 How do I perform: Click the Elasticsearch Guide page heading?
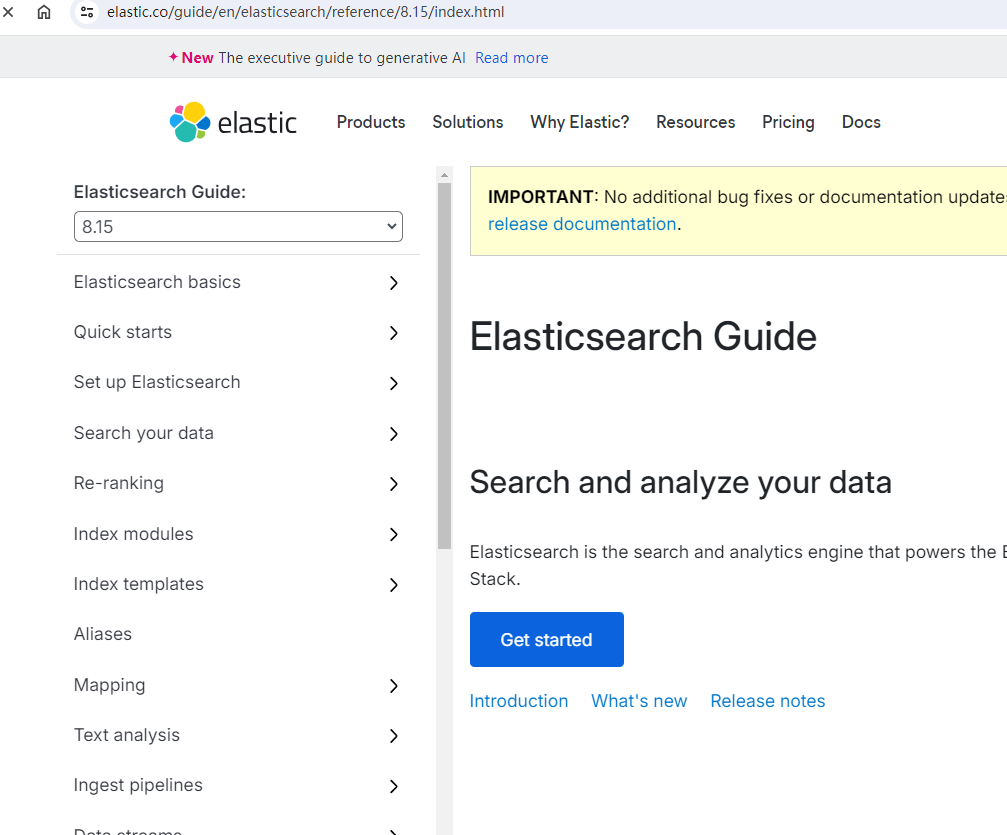[643, 337]
